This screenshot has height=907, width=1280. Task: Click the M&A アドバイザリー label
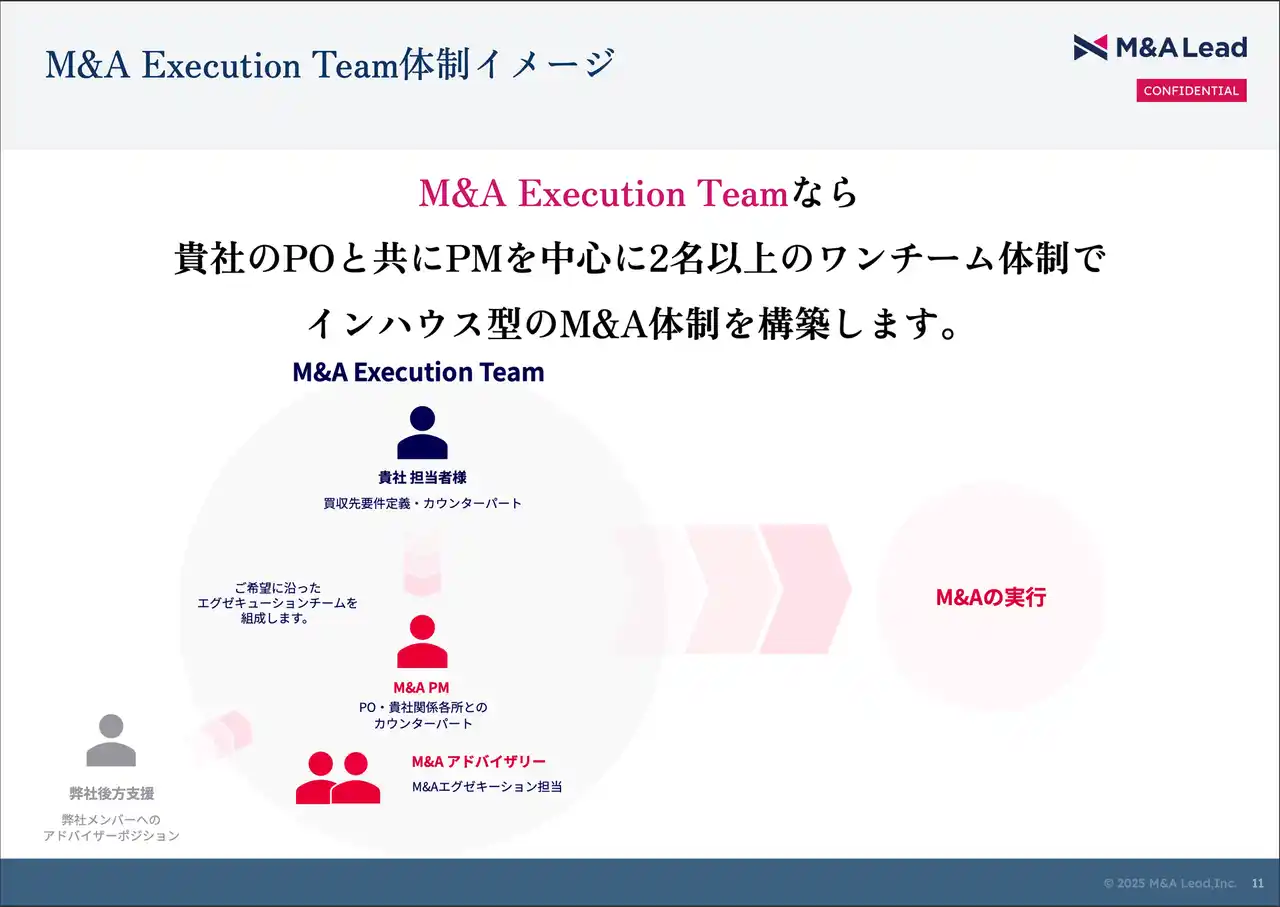point(479,762)
